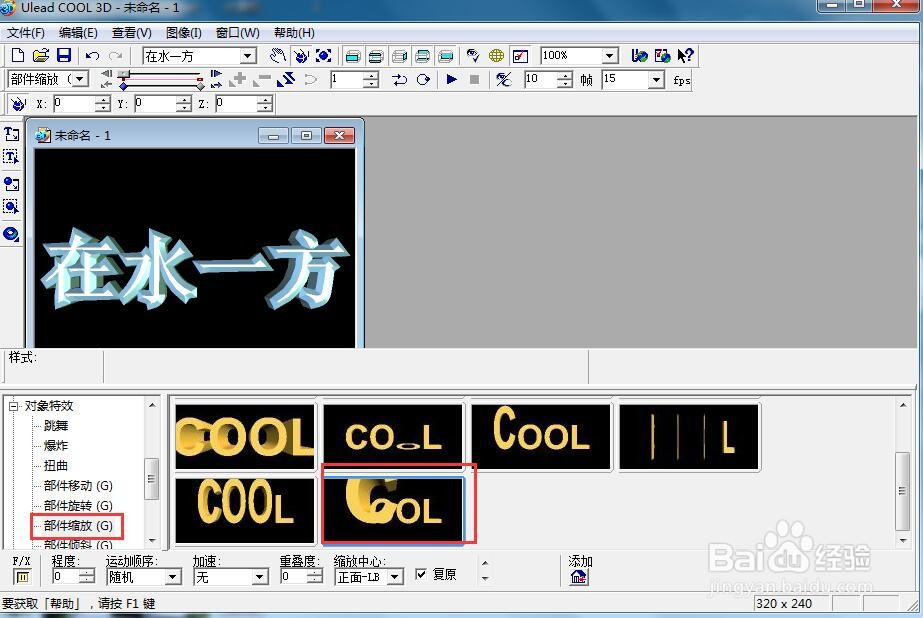This screenshot has width=923, height=618.
Task: Select the big-C COOL preset in top row
Action: click(541, 437)
